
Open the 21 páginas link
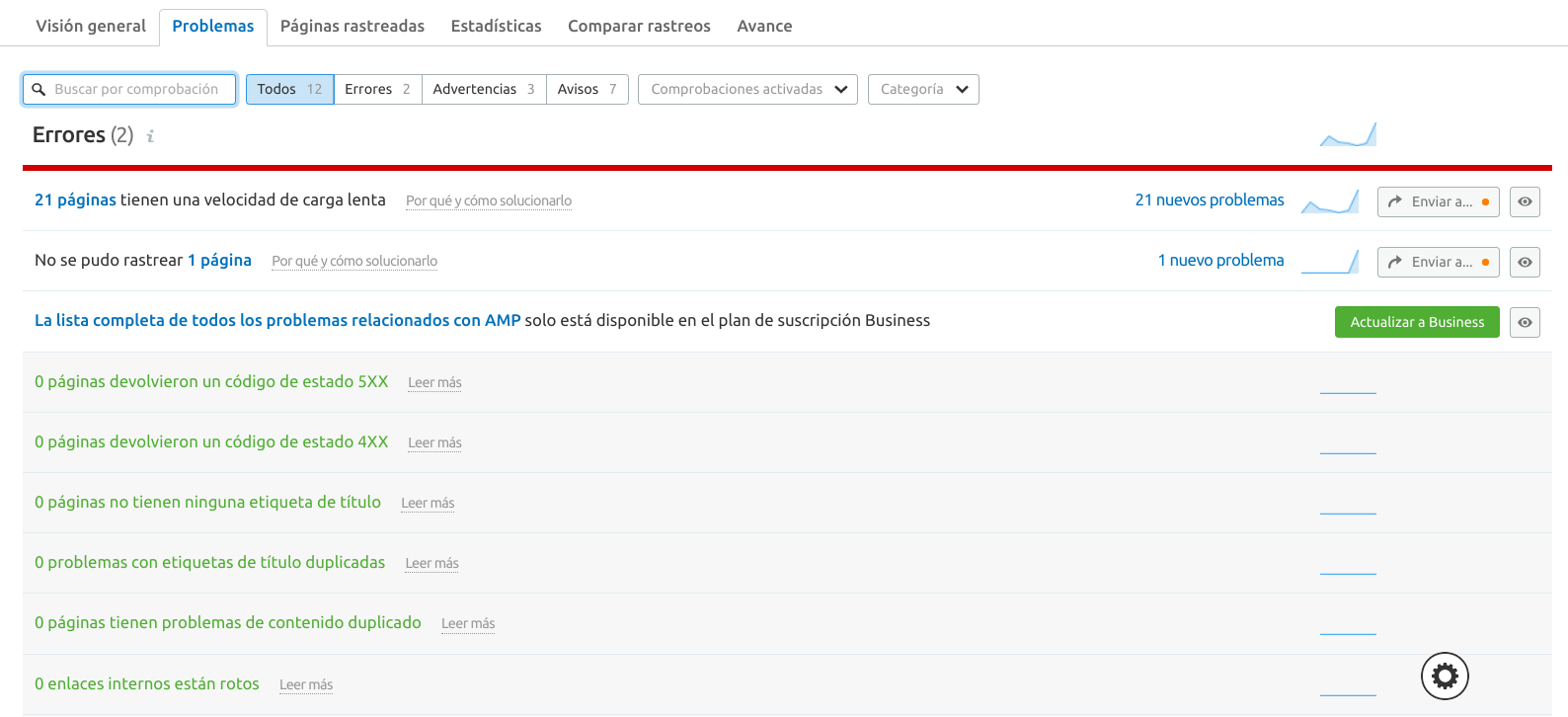(75, 199)
